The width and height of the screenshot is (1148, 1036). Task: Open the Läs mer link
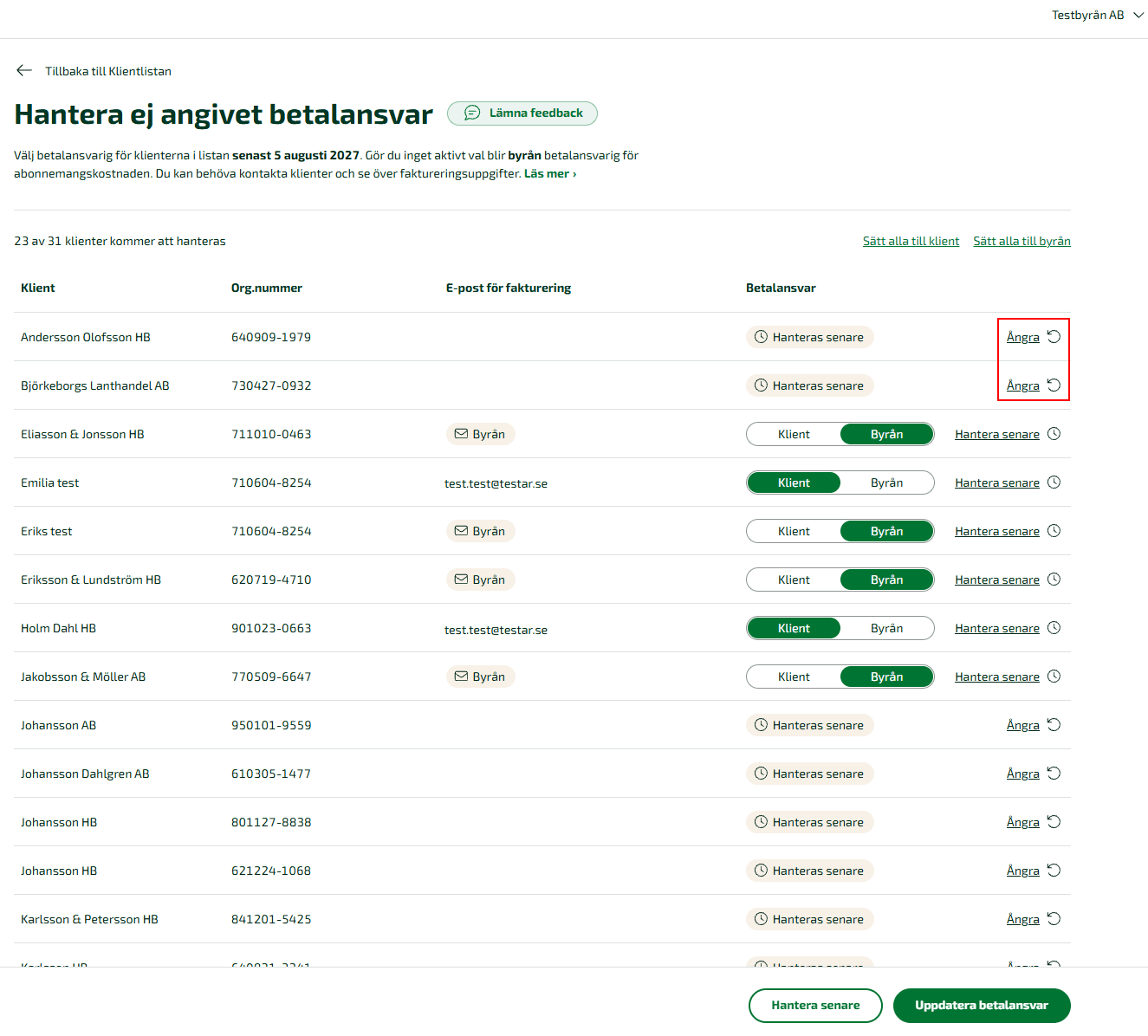(x=550, y=173)
